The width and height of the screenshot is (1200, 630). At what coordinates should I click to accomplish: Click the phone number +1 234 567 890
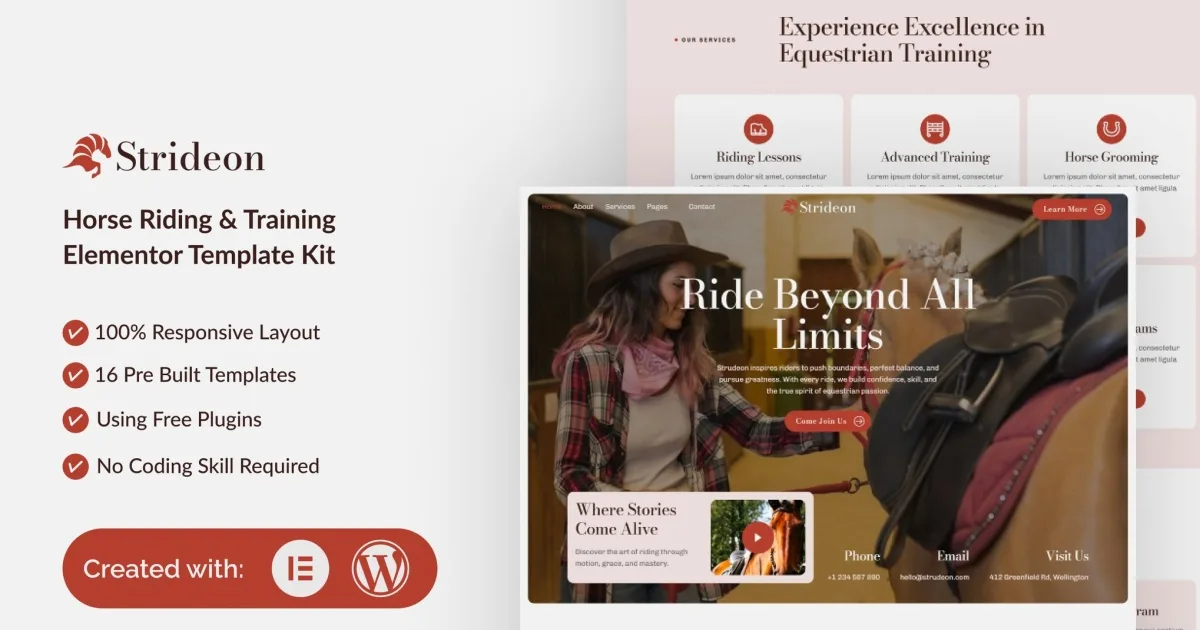pos(854,577)
